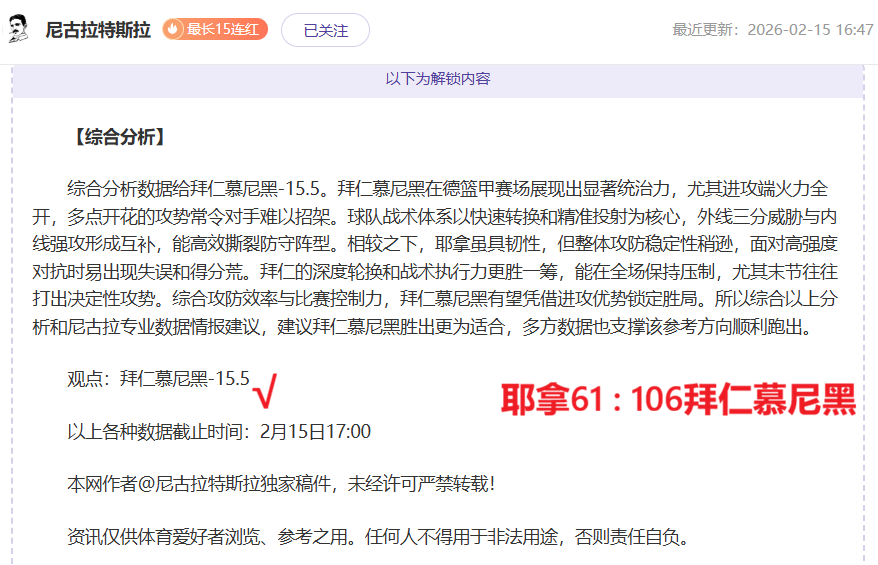Click the paragraph line starting with 析和尼古拉专业数据情报建议

click(434, 327)
